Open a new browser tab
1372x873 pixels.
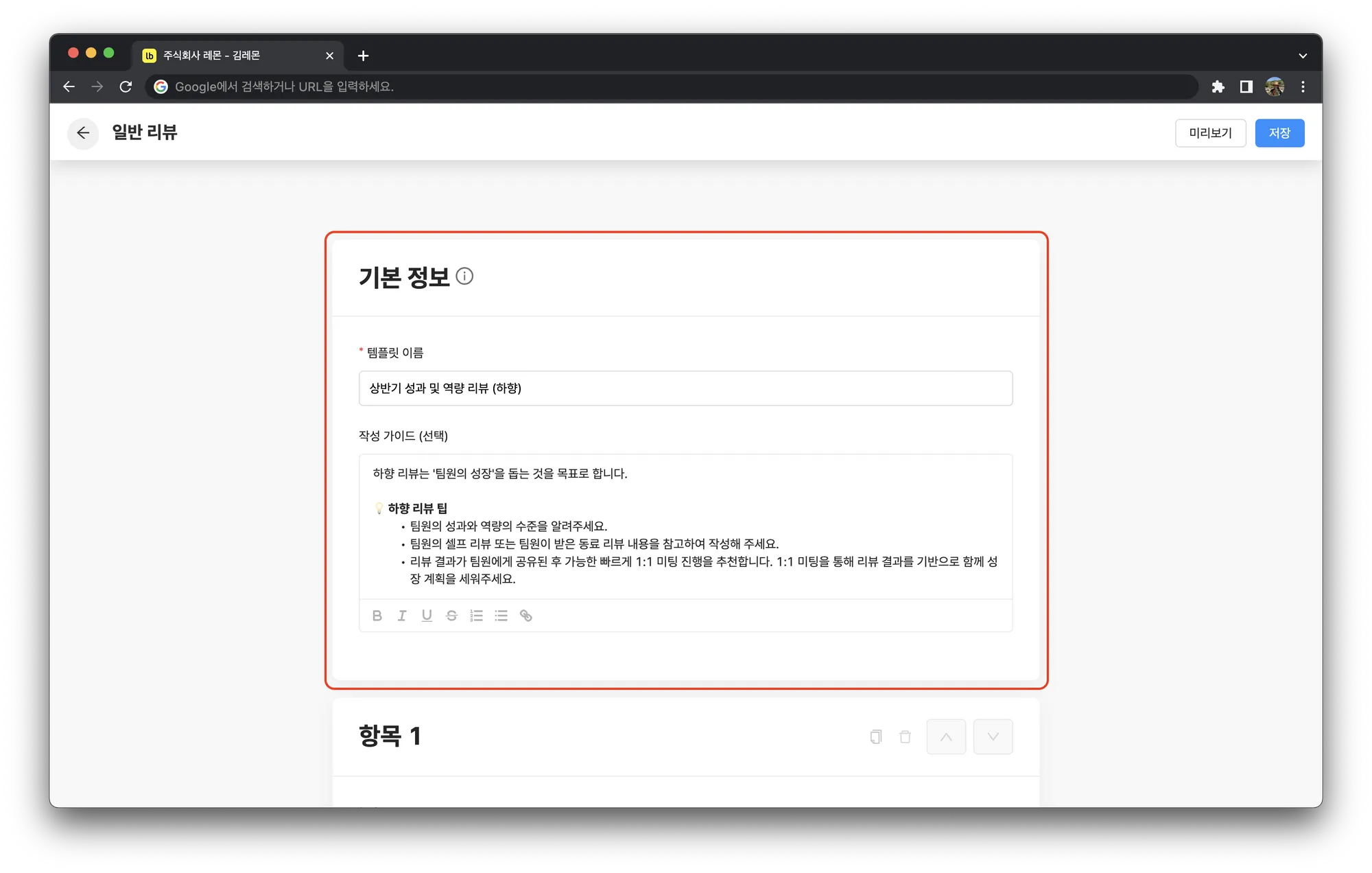coord(364,56)
